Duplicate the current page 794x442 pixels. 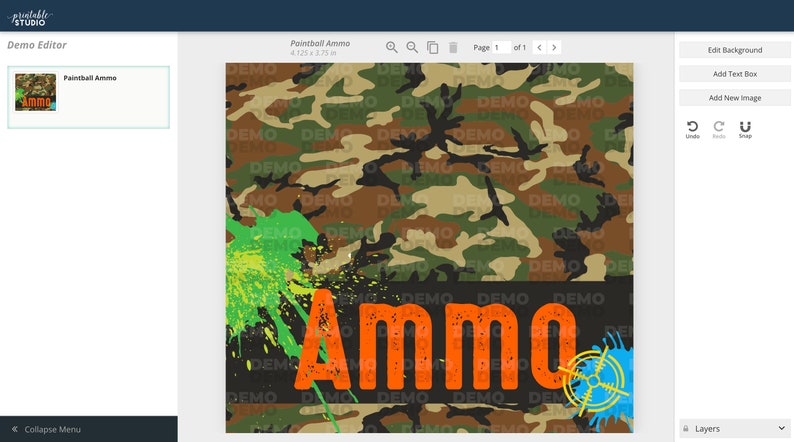(432, 47)
